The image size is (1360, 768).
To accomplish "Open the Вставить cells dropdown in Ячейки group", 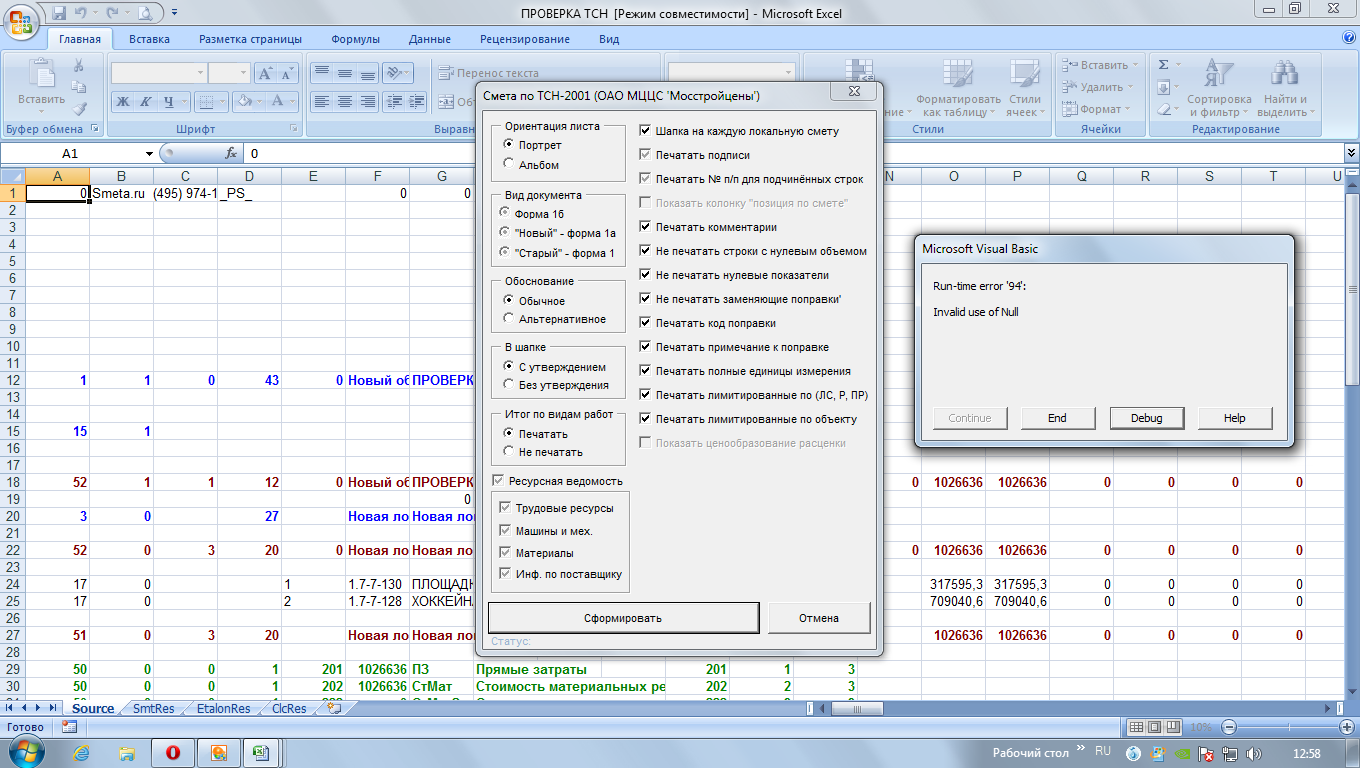I will tap(1135, 65).
